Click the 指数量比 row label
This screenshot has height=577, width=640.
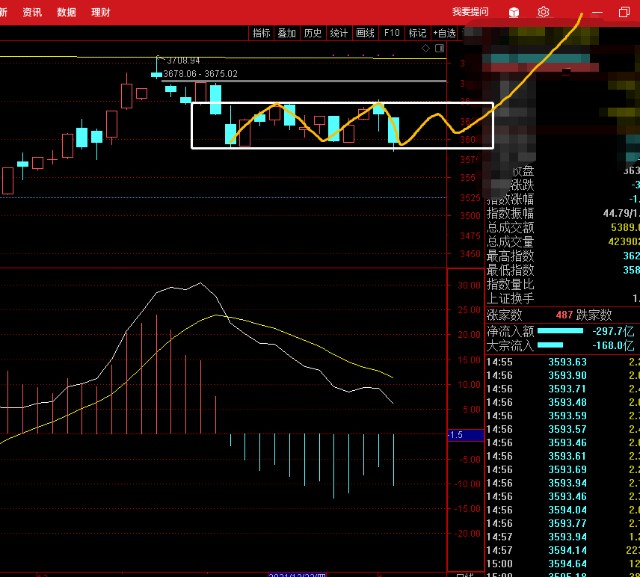pyautogui.click(x=510, y=284)
